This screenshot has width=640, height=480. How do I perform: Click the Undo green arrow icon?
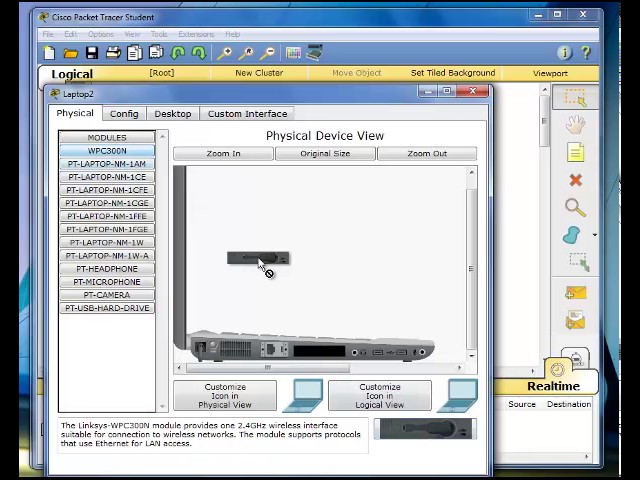pyautogui.click(x=178, y=53)
